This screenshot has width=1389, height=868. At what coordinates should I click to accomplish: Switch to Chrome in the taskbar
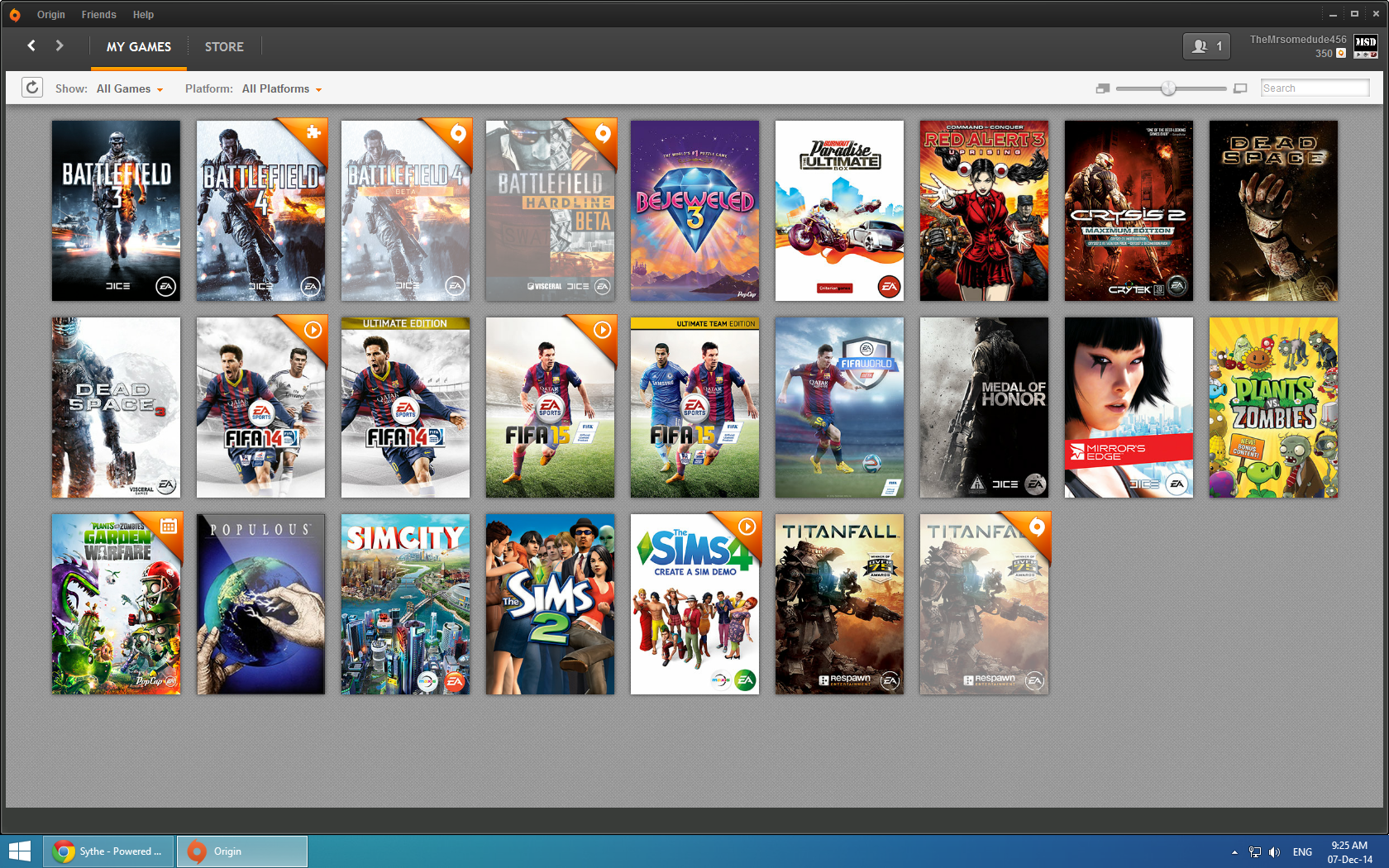[x=108, y=851]
